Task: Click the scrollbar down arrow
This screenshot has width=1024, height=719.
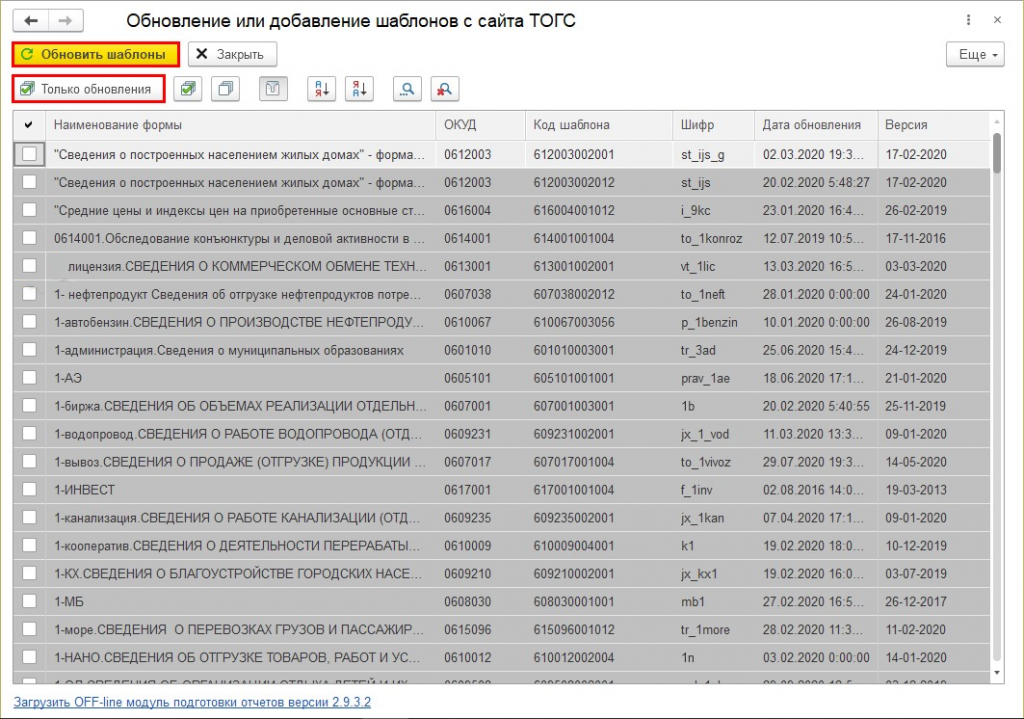Action: coord(997,673)
